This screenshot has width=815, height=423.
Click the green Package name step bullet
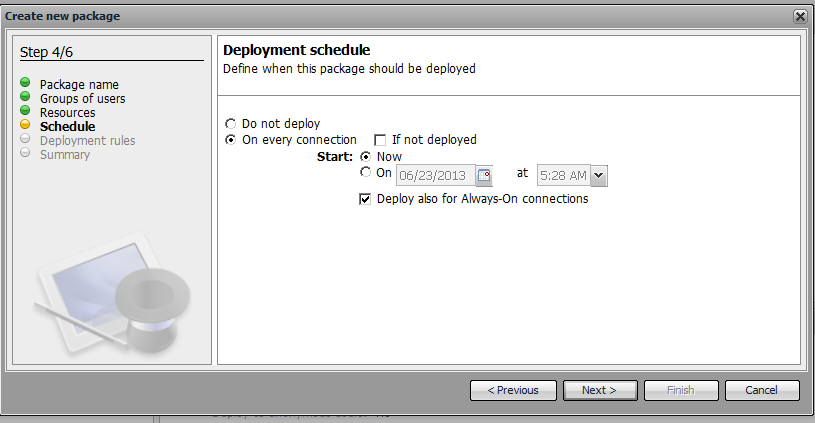25,84
